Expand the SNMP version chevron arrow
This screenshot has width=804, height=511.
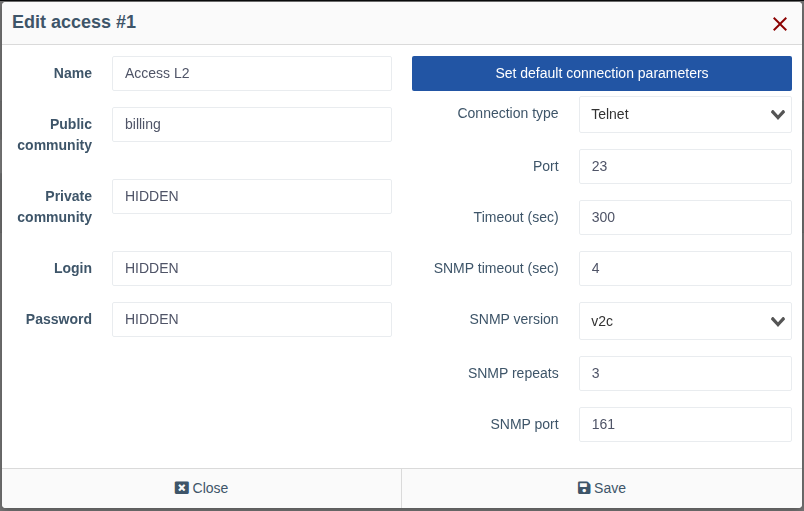pos(777,321)
